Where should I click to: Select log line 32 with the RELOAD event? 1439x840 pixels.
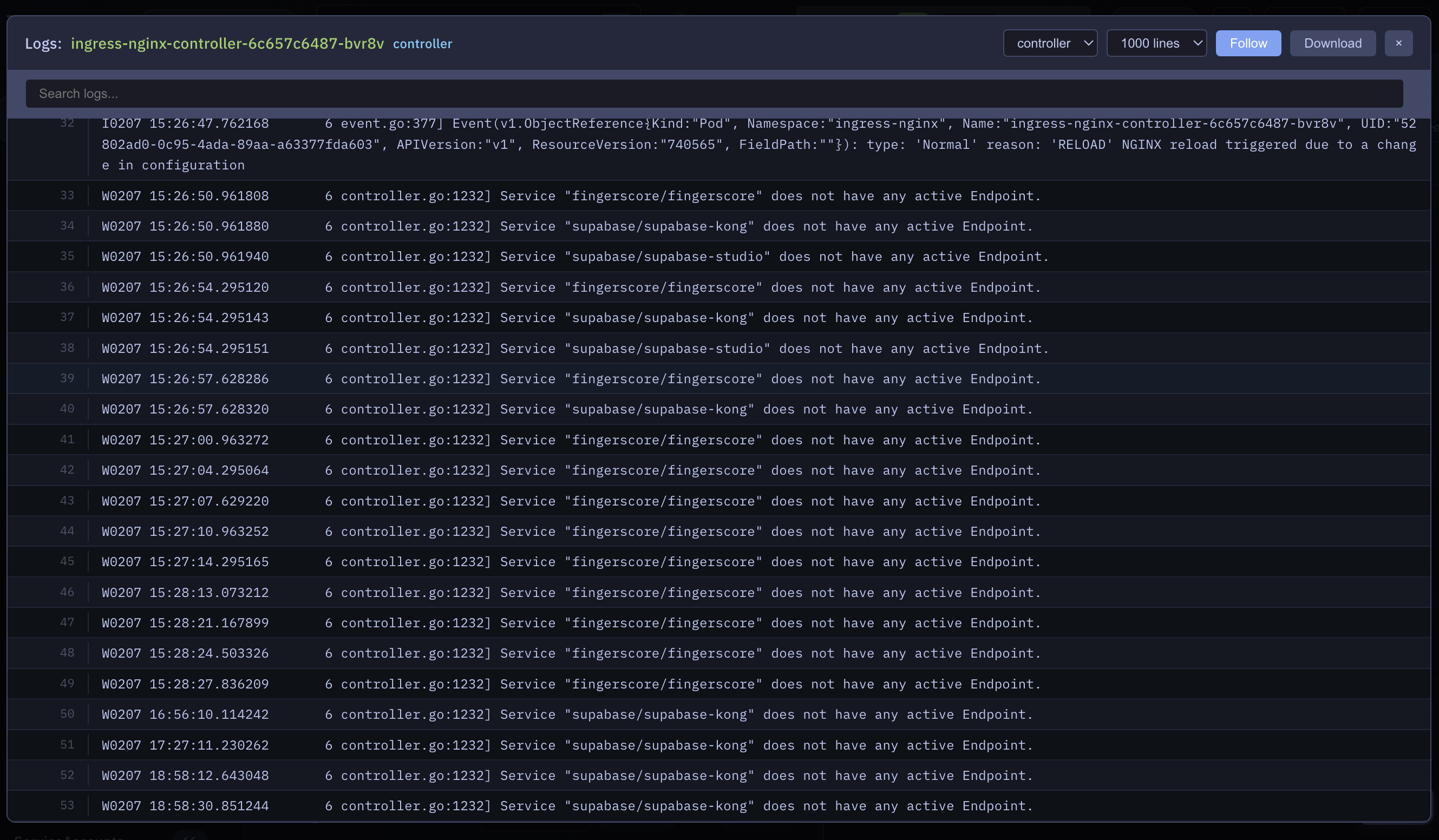pos(685,144)
